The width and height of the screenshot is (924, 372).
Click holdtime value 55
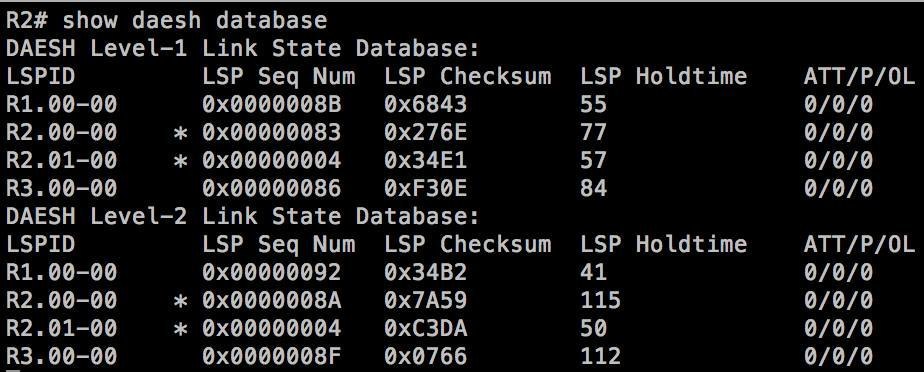[x=593, y=104]
